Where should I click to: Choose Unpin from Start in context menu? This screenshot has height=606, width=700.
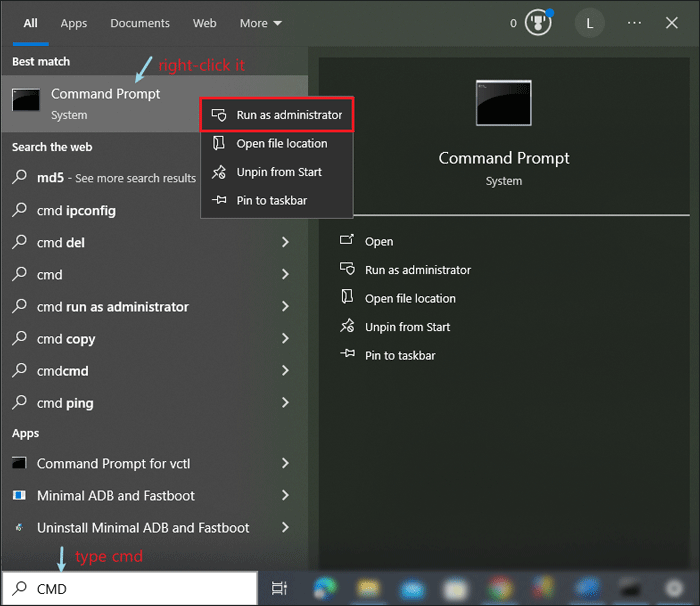[277, 172]
